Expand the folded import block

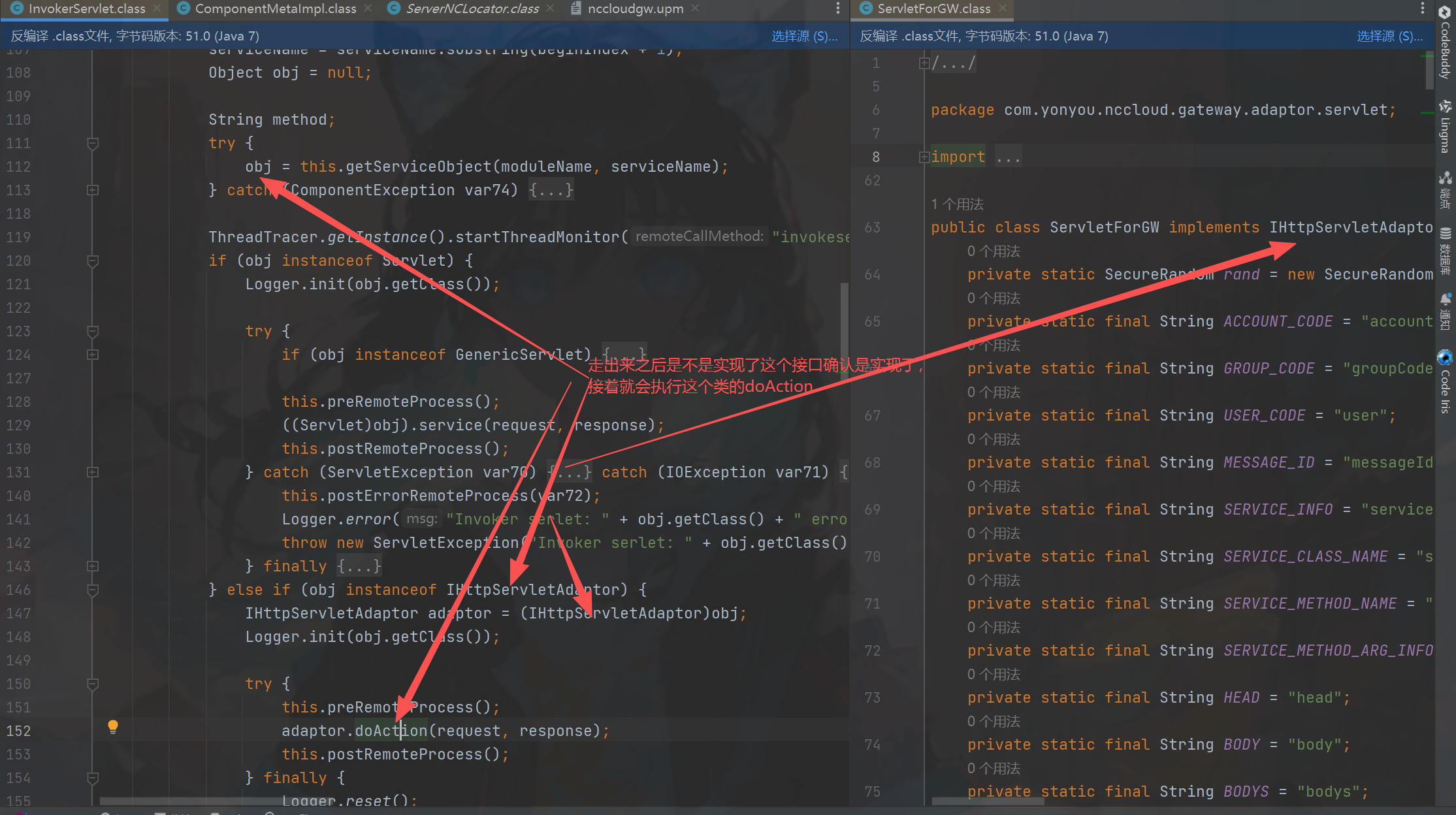(x=924, y=157)
